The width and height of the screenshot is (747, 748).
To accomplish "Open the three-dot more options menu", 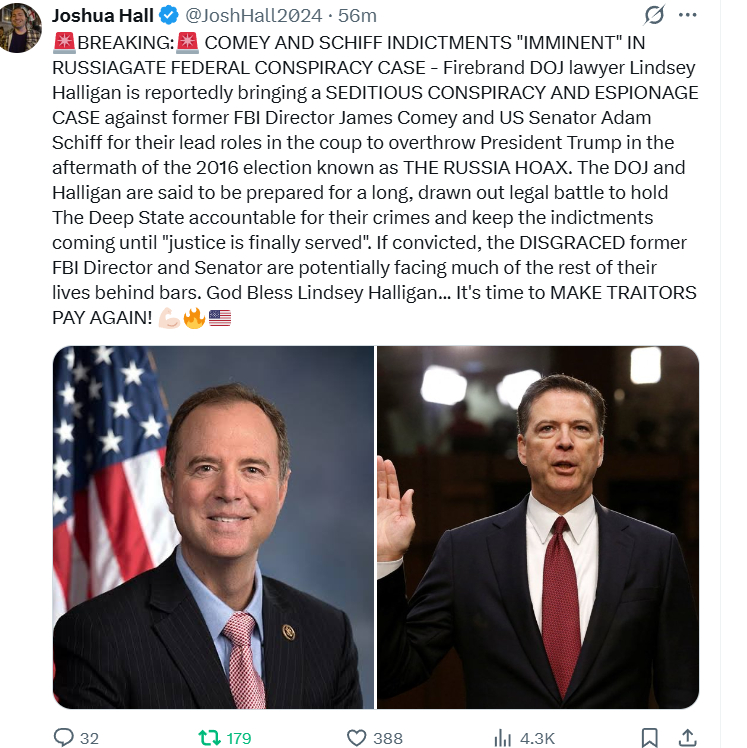I will (x=687, y=16).
